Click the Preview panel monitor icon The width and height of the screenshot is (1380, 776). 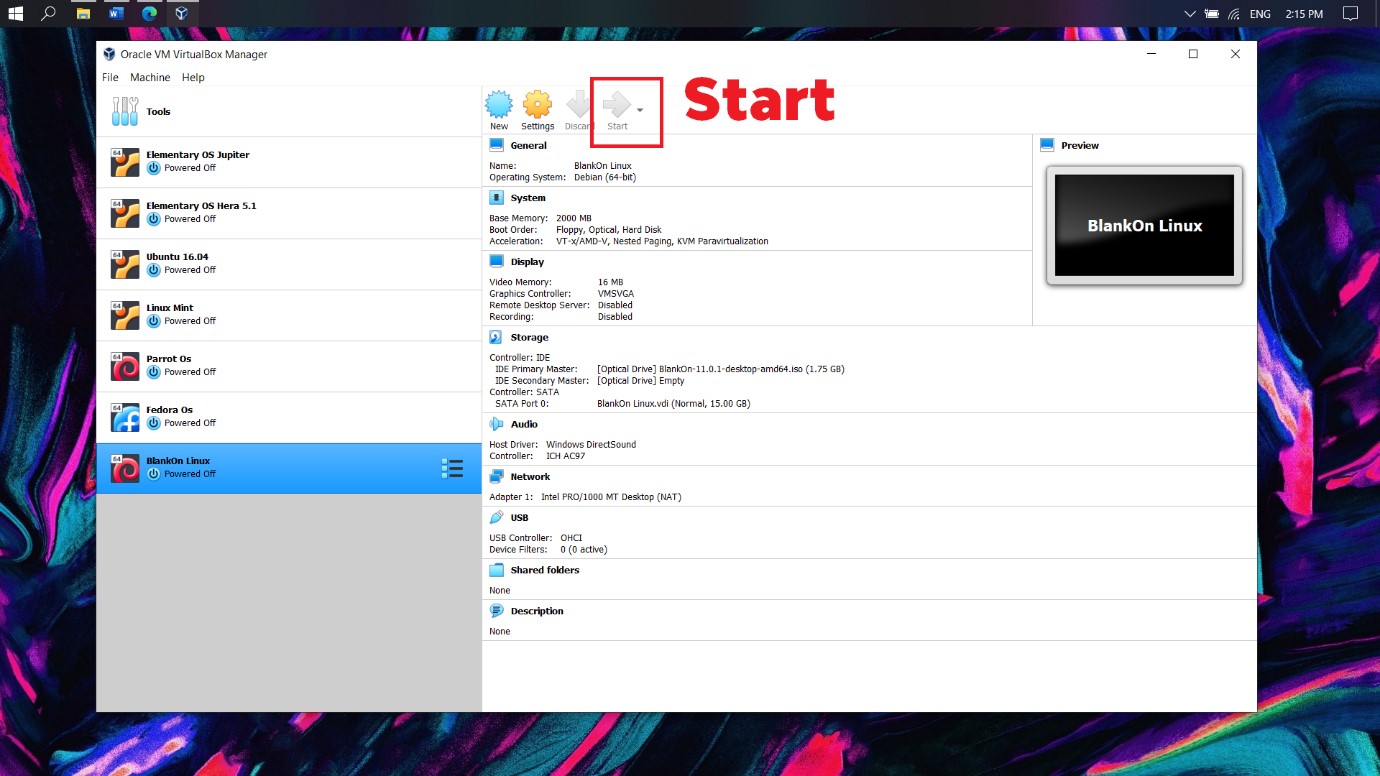coord(1047,145)
